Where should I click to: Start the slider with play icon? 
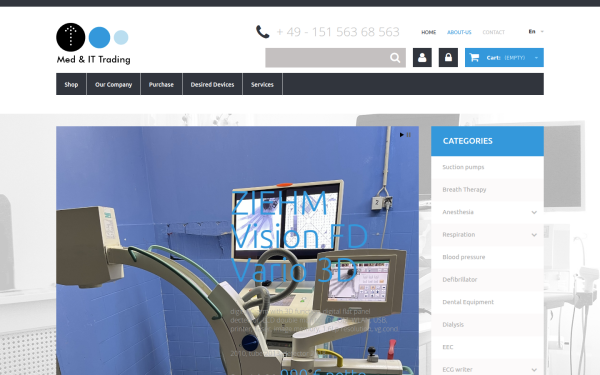(401, 135)
